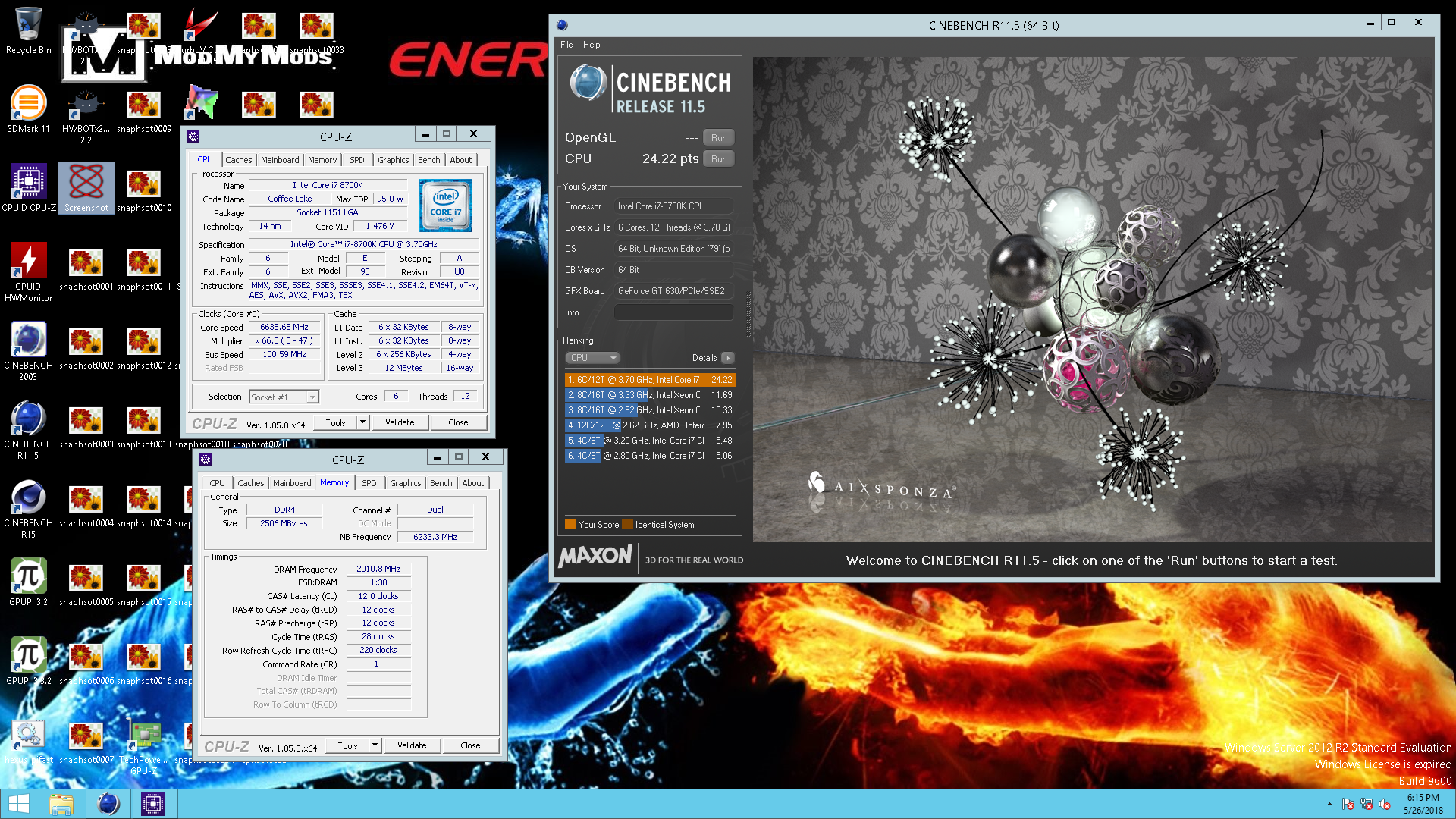Viewport: 1456px width, 819px height.
Task: Open CINEBENCH 2003 desktop icon
Action: [28, 351]
